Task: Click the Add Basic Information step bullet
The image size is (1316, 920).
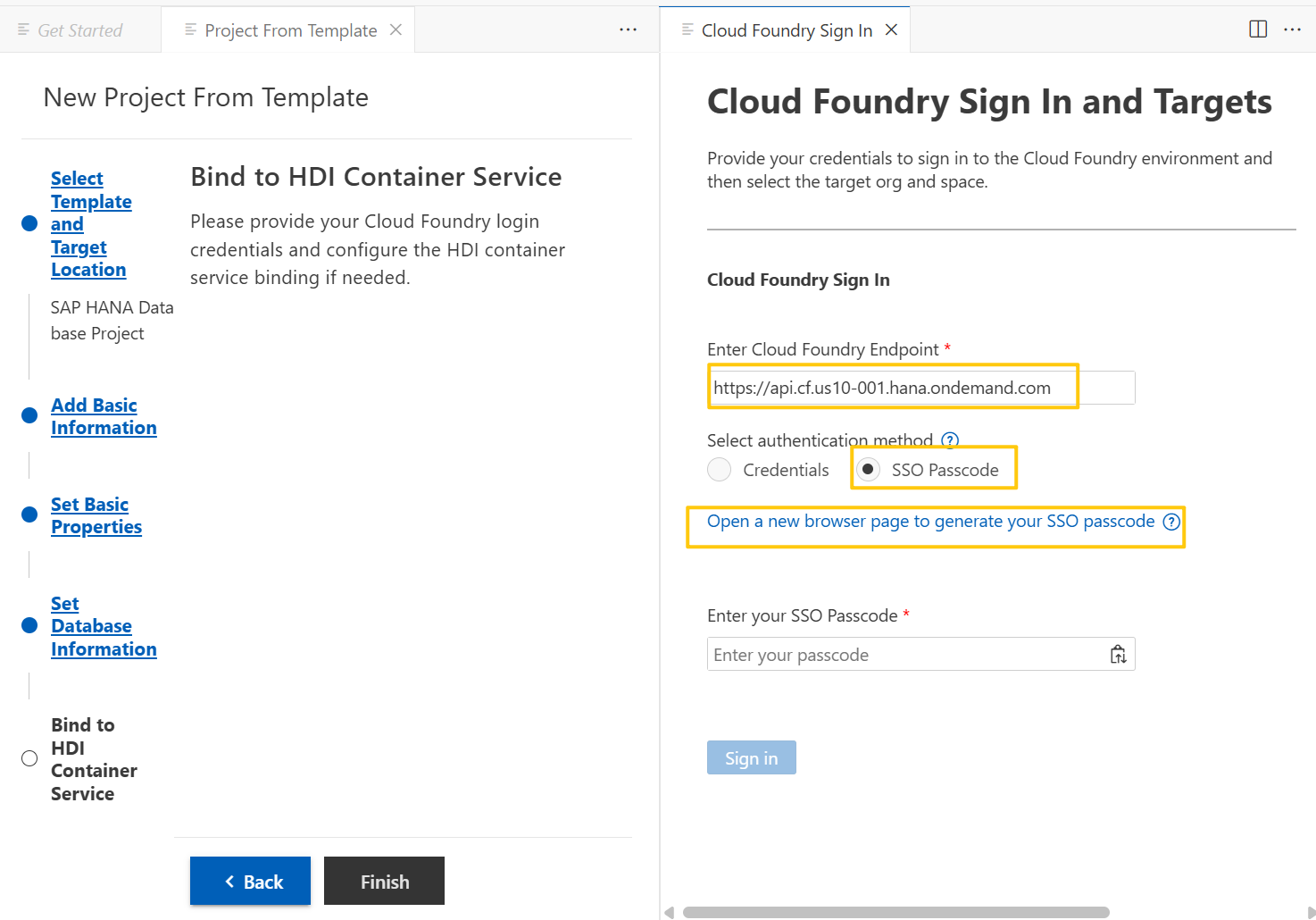Action: [29, 415]
